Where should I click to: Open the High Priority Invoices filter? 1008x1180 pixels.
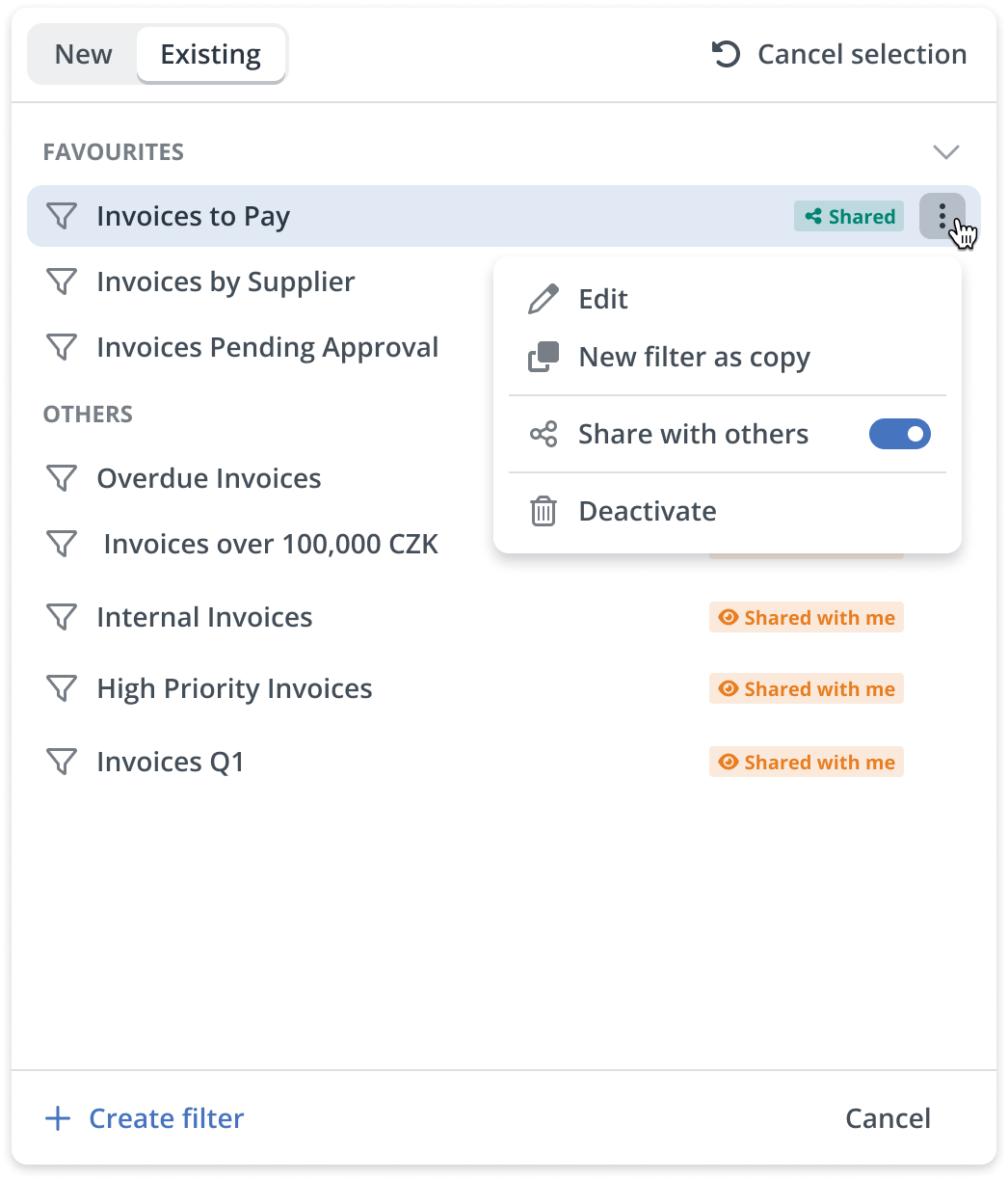234,688
